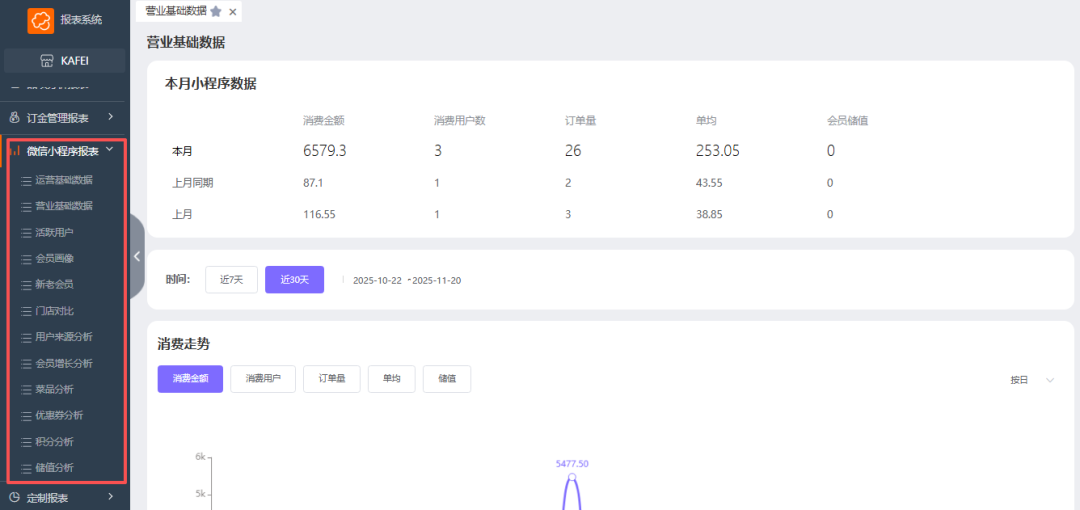Image resolution: width=1080 pixels, height=510 pixels.
Task: Click the 上月同期 row label
Action: coord(192,183)
